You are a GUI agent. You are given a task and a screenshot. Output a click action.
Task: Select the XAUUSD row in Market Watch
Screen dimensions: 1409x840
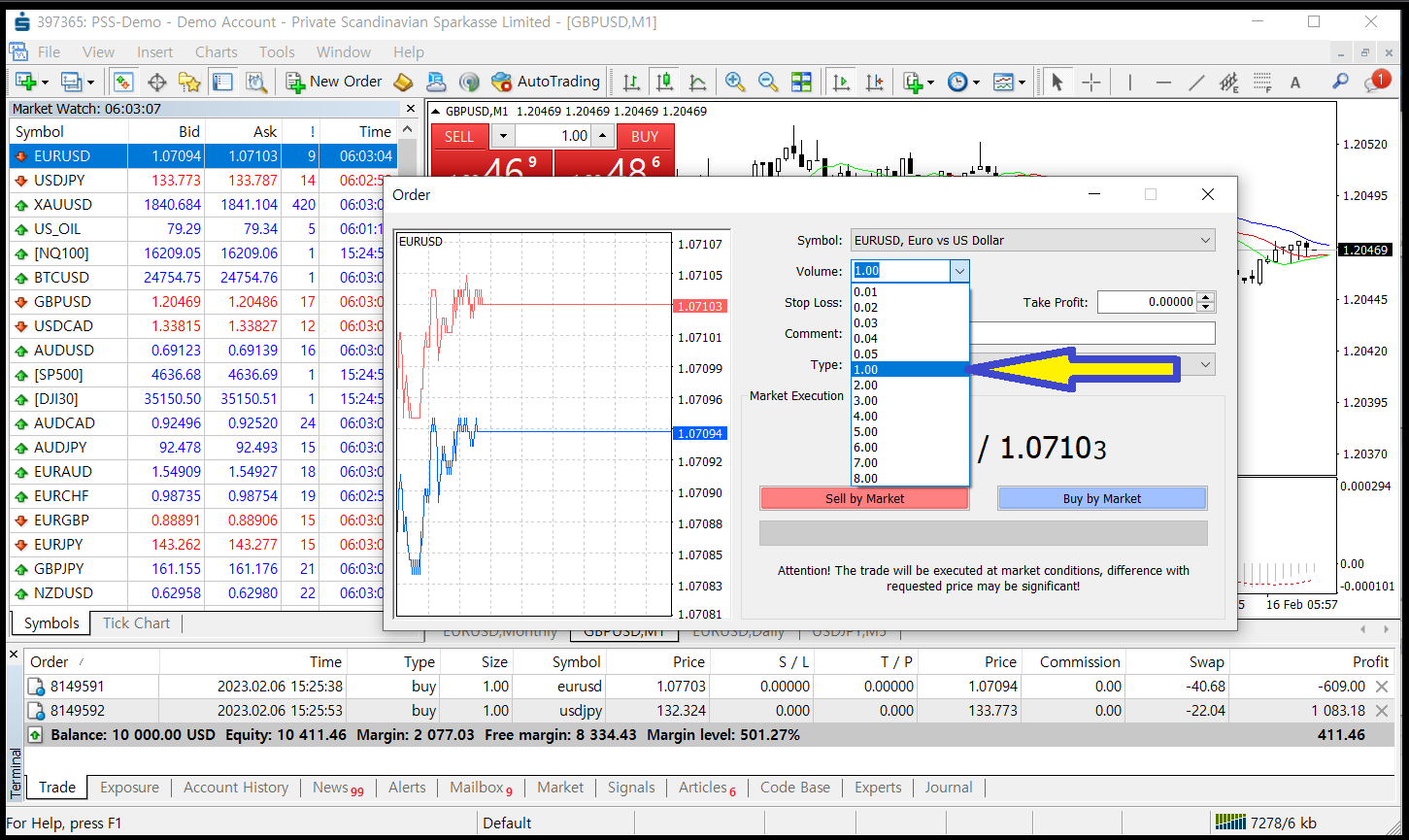tap(205, 205)
